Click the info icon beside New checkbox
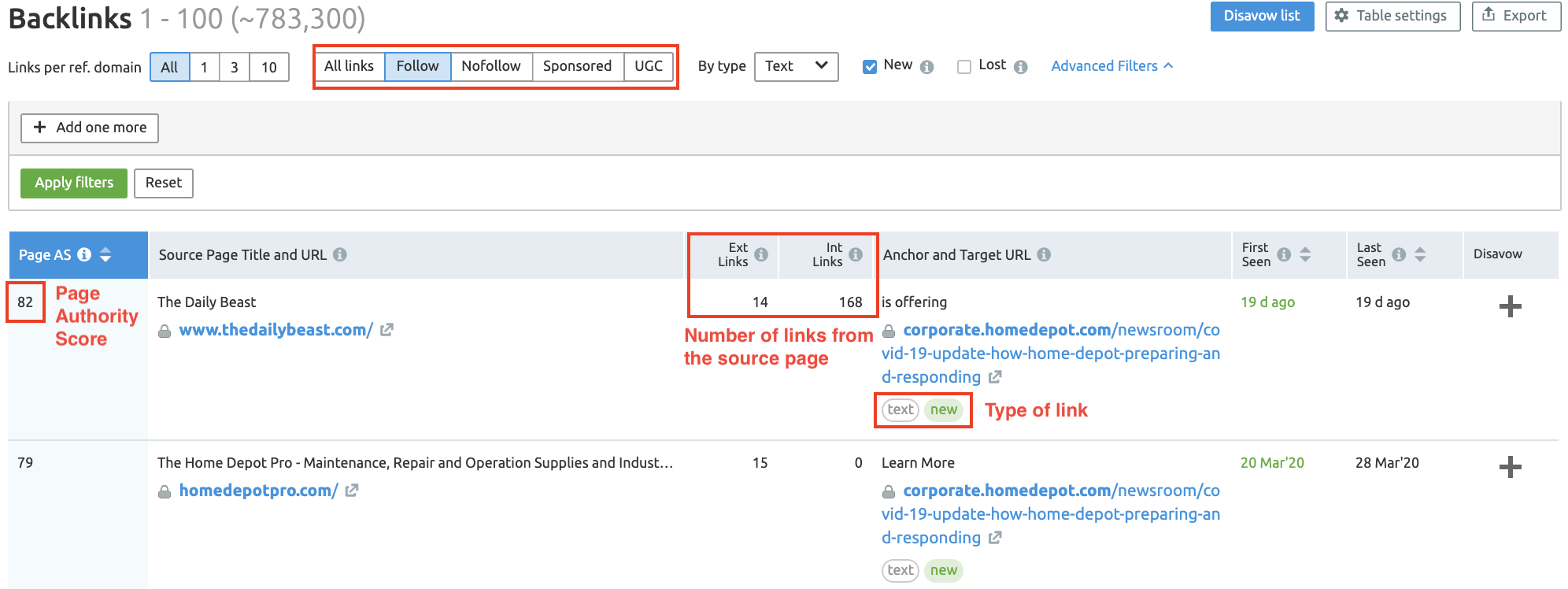This screenshot has width=1568, height=589. click(927, 67)
